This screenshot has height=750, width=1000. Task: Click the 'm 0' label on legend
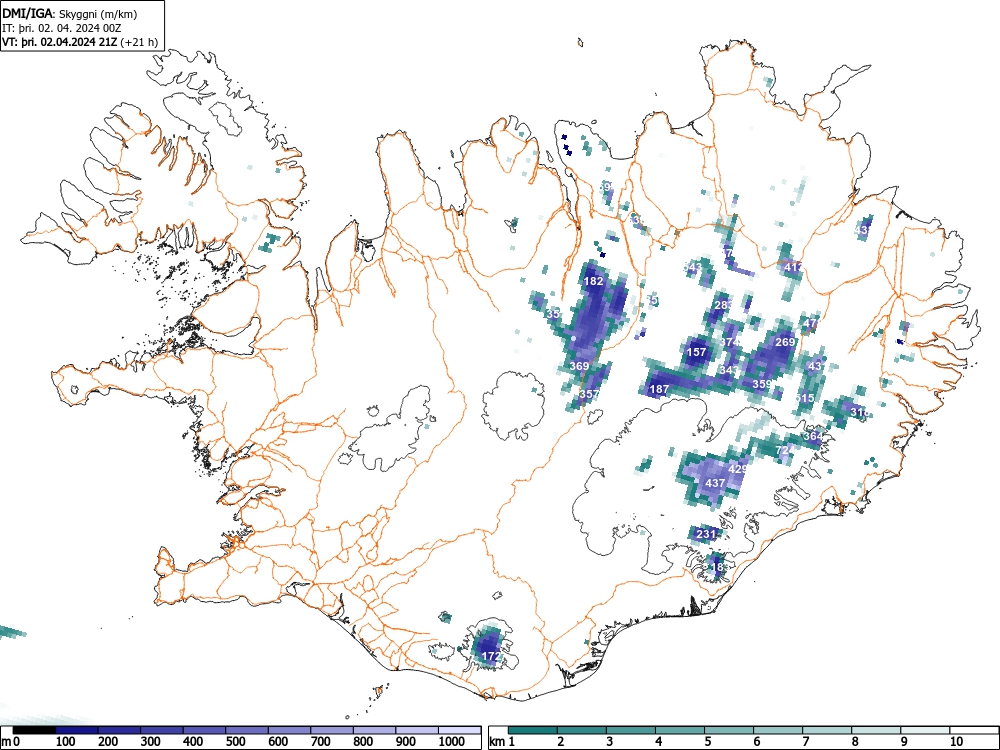pyautogui.click(x=11, y=741)
